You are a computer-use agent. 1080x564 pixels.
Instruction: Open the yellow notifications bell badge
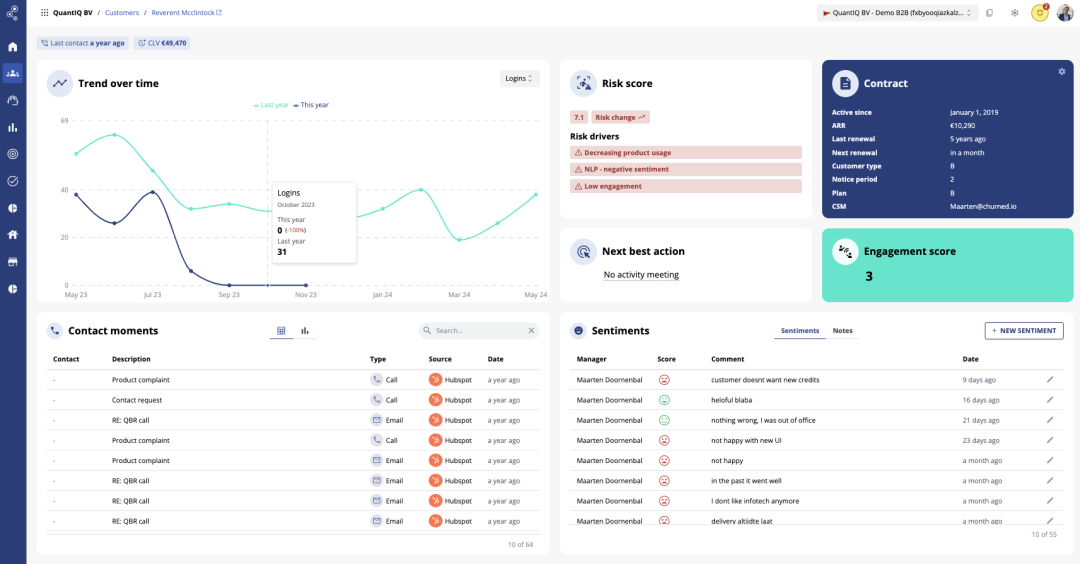click(x=1040, y=12)
